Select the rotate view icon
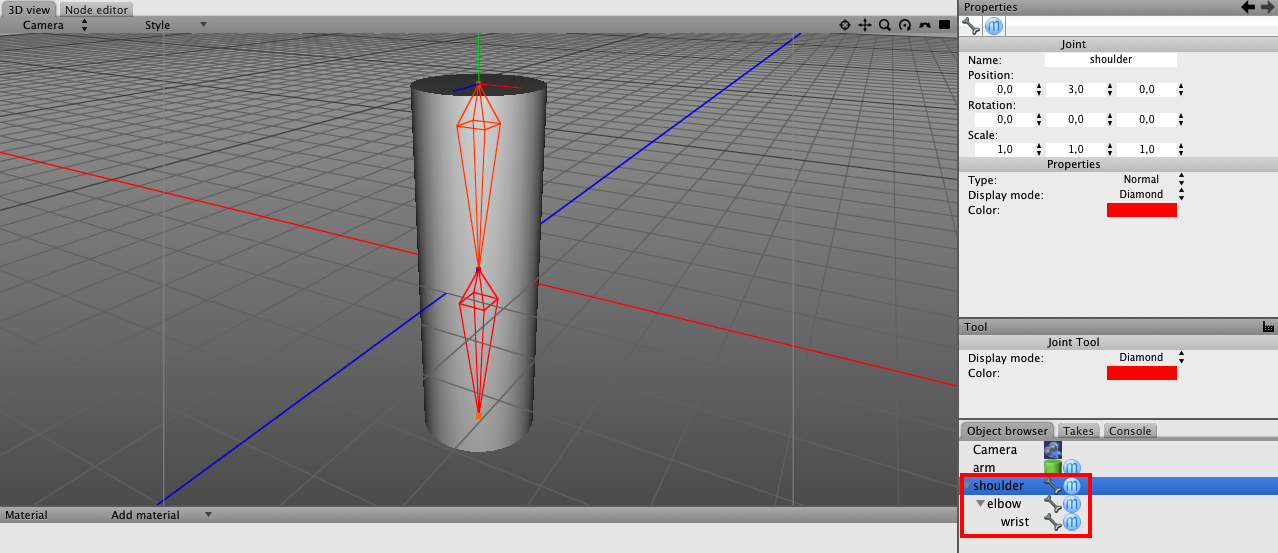The width and height of the screenshot is (1278, 553). [905, 25]
